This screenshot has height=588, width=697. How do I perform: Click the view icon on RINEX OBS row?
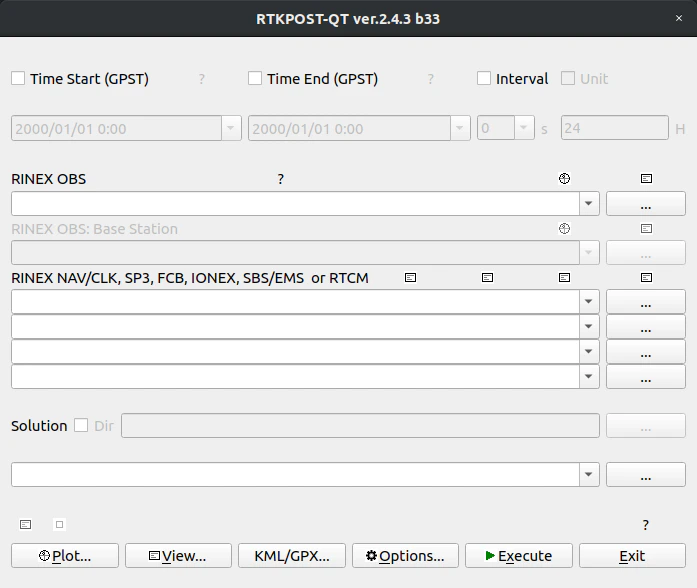(646, 179)
